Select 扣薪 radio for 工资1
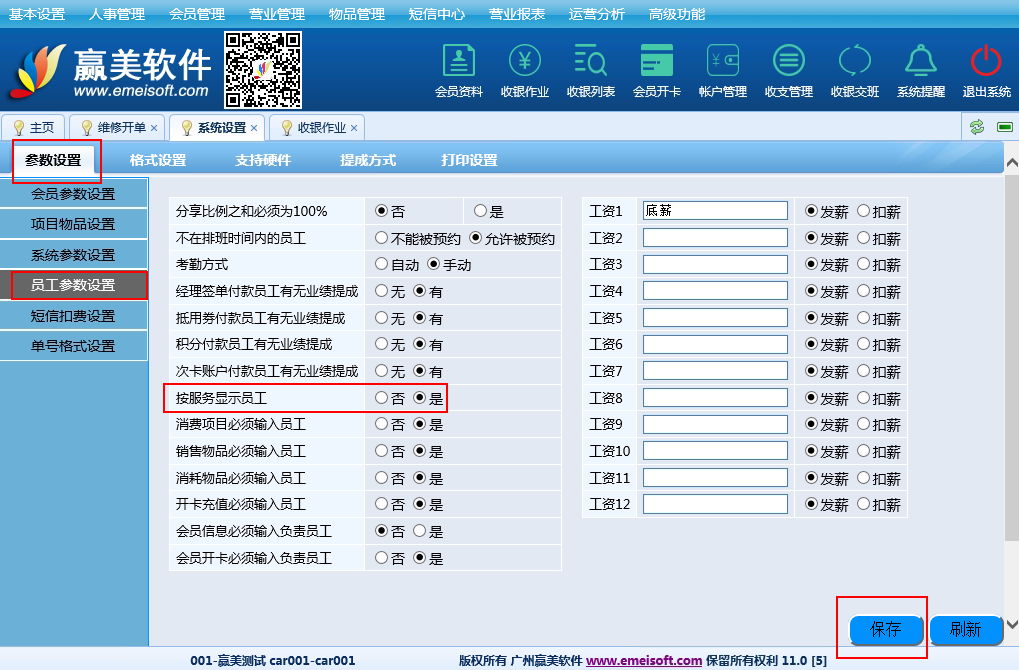1019x670 pixels. pyautogui.click(x=864, y=211)
